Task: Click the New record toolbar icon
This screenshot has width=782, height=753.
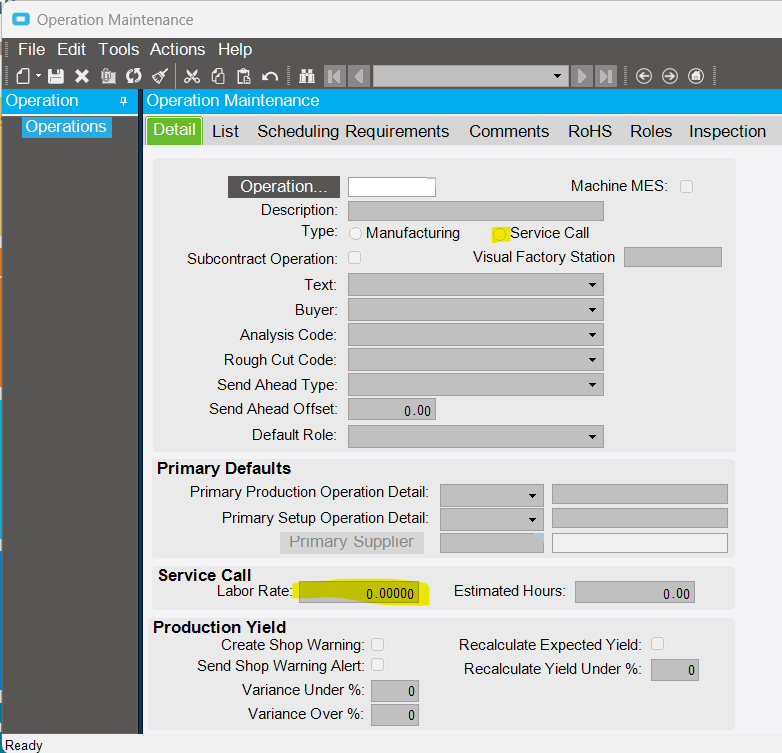Action: [23, 76]
